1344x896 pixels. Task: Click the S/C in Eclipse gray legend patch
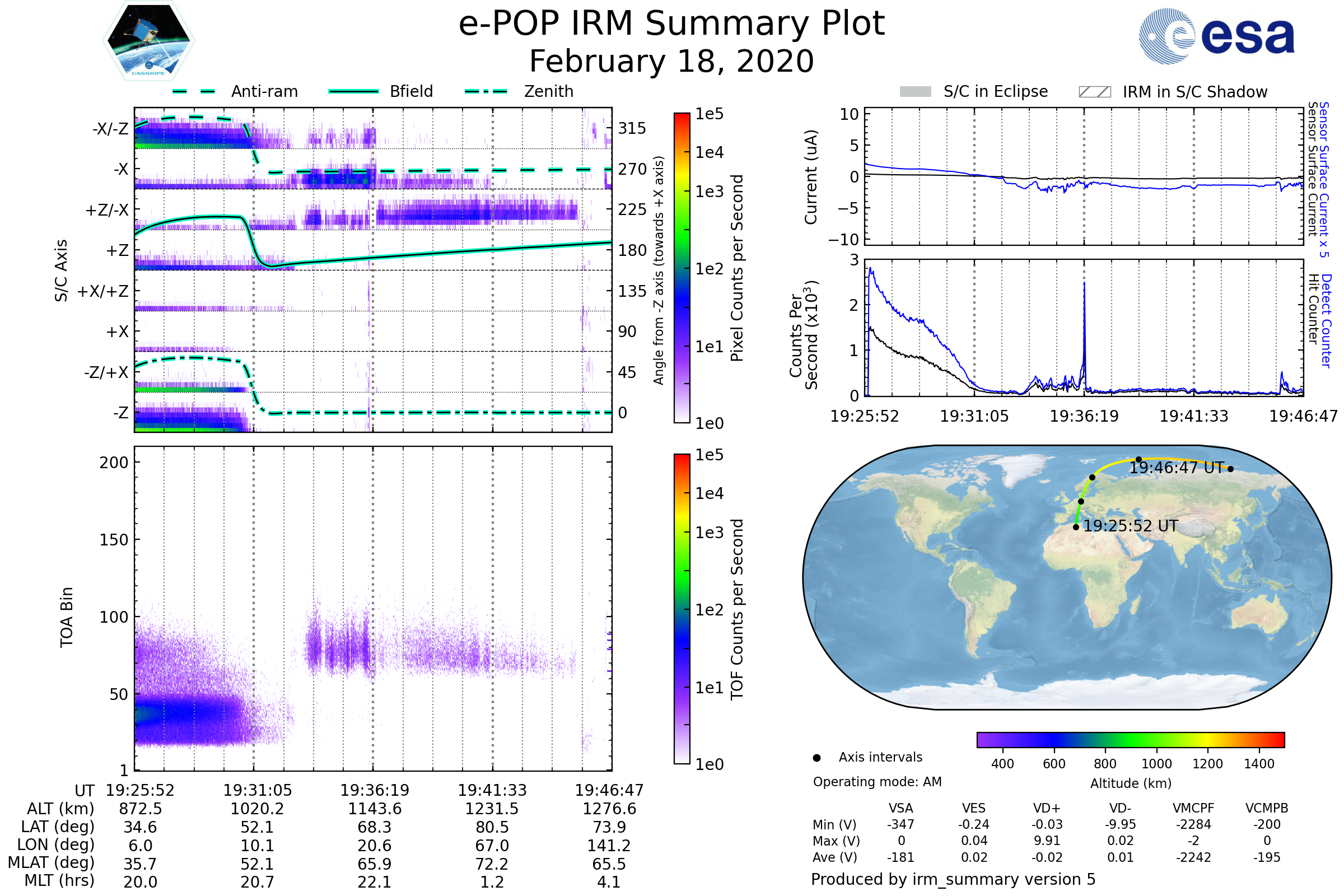click(x=916, y=92)
